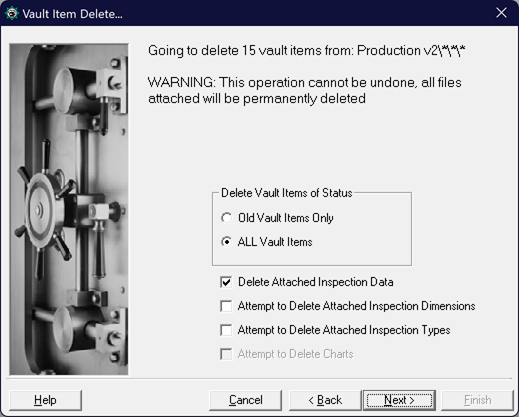Screen dimensions: 519x417
Task: Select Old Vault Items Only radio button
Action: pos(226,218)
